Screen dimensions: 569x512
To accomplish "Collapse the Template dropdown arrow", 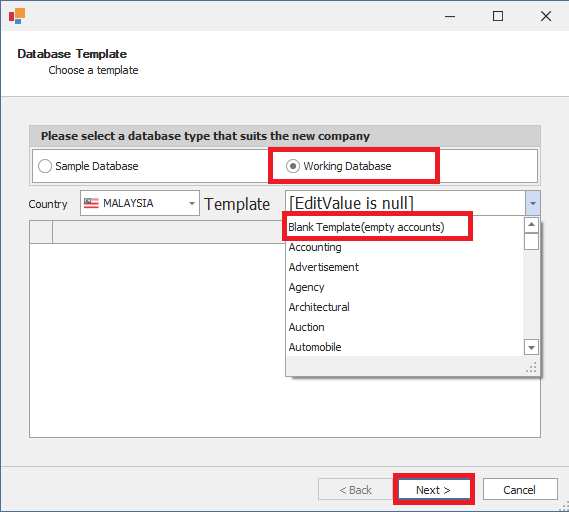I will (533, 203).
